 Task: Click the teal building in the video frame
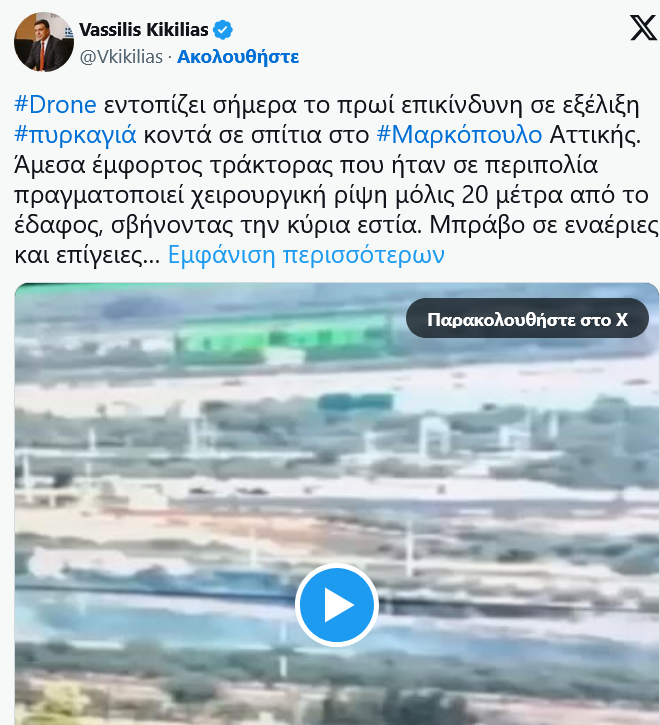click(x=355, y=403)
